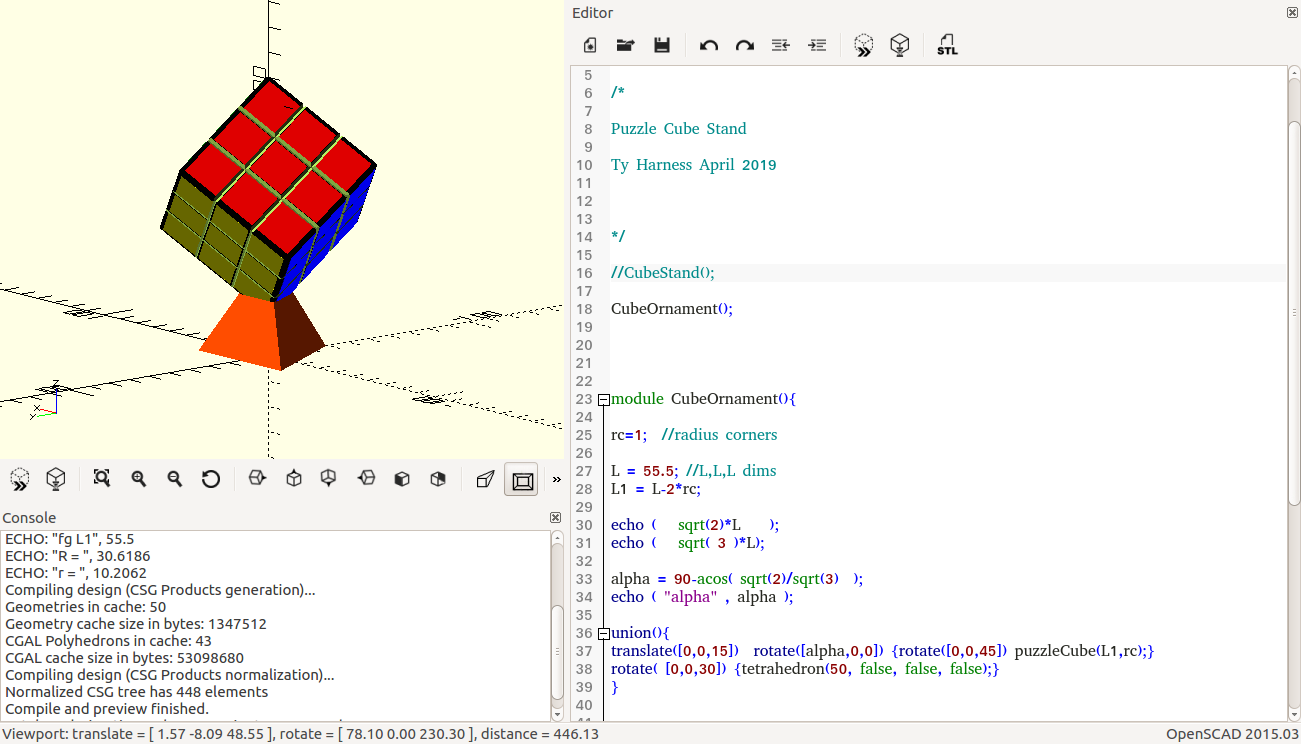Image resolution: width=1301 pixels, height=744 pixels.
Task: Click console line 'Geometries in cache: 50'
Action: [86, 607]
